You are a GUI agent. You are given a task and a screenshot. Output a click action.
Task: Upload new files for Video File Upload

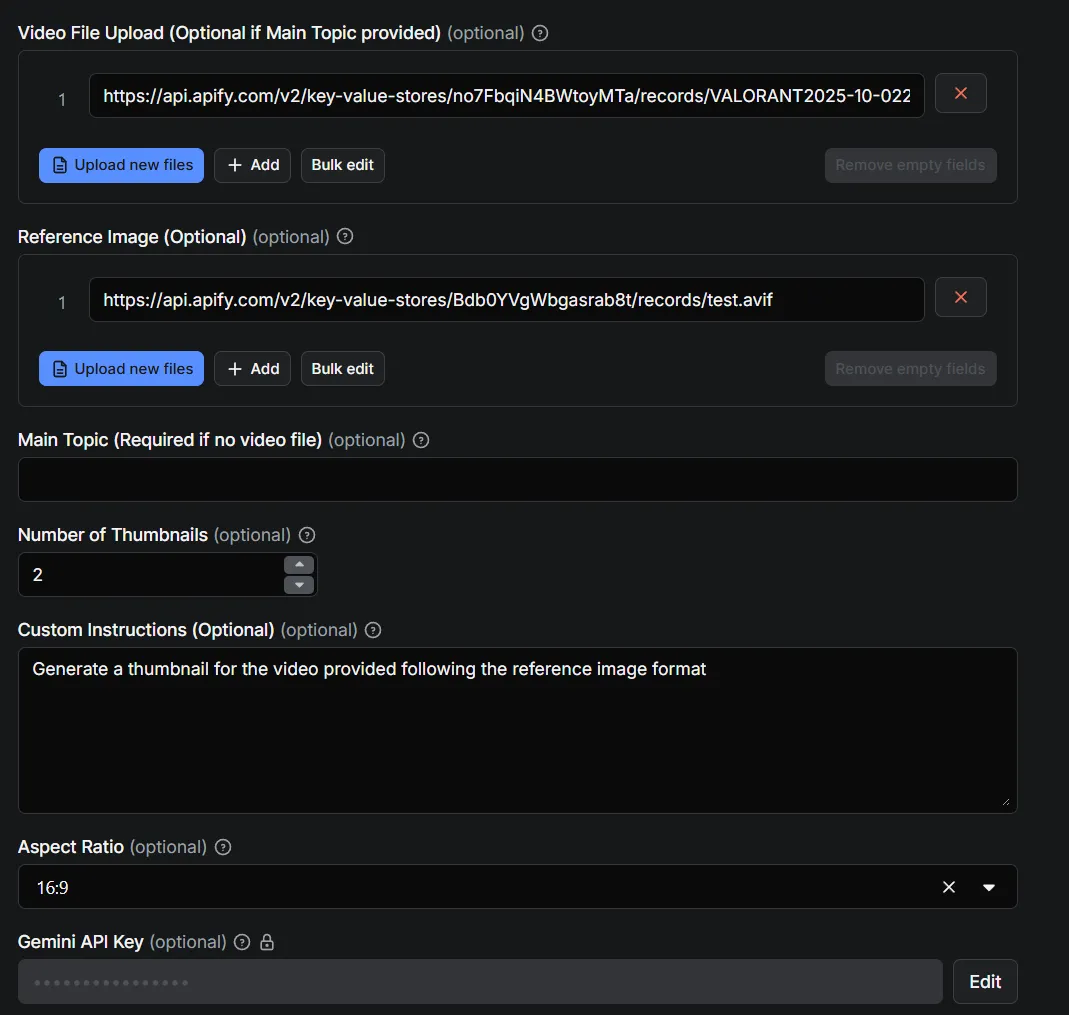pos(121,165)
